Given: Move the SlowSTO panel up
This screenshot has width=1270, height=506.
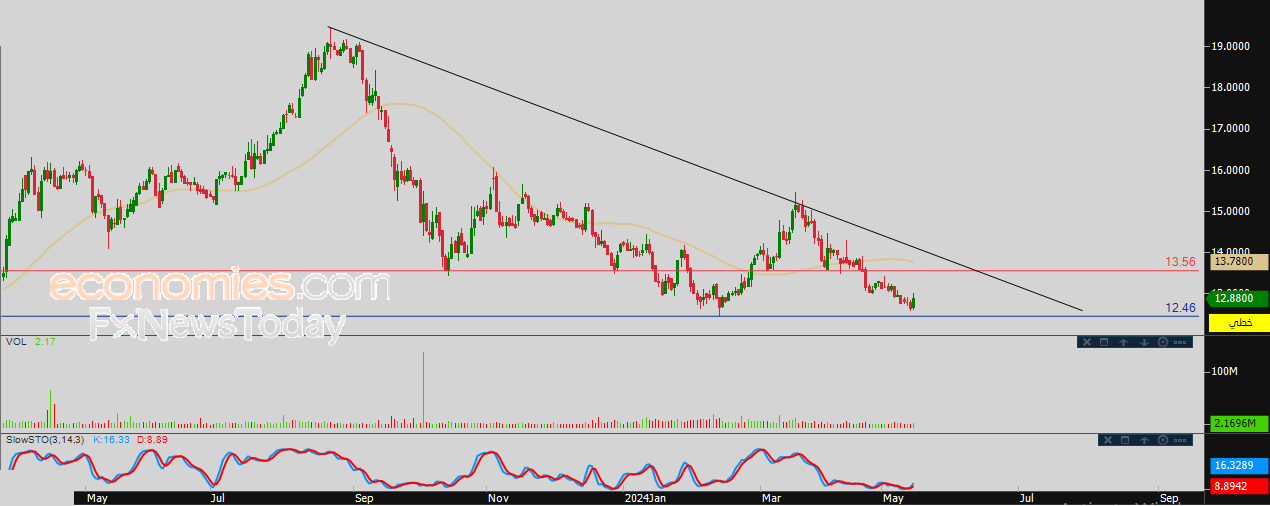Looking at the screenshot, I should pos(1144,440).
